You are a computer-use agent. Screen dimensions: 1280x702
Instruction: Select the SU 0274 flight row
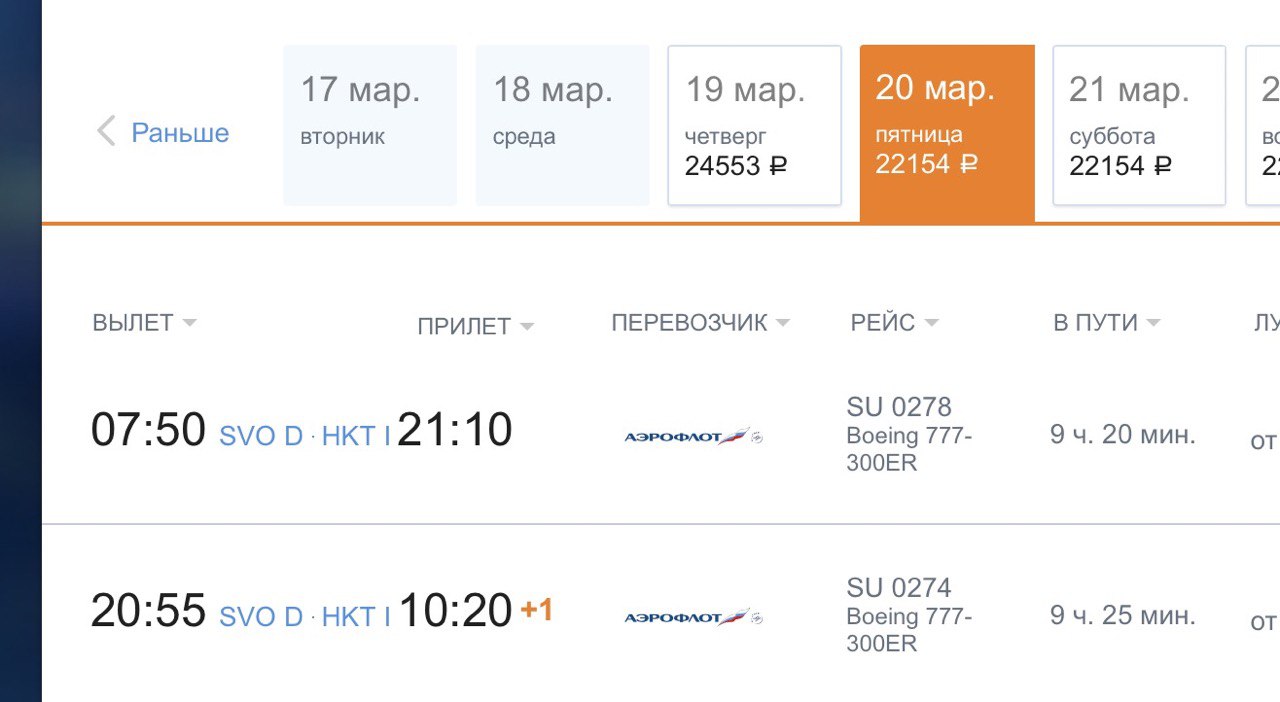coord(661,613)
